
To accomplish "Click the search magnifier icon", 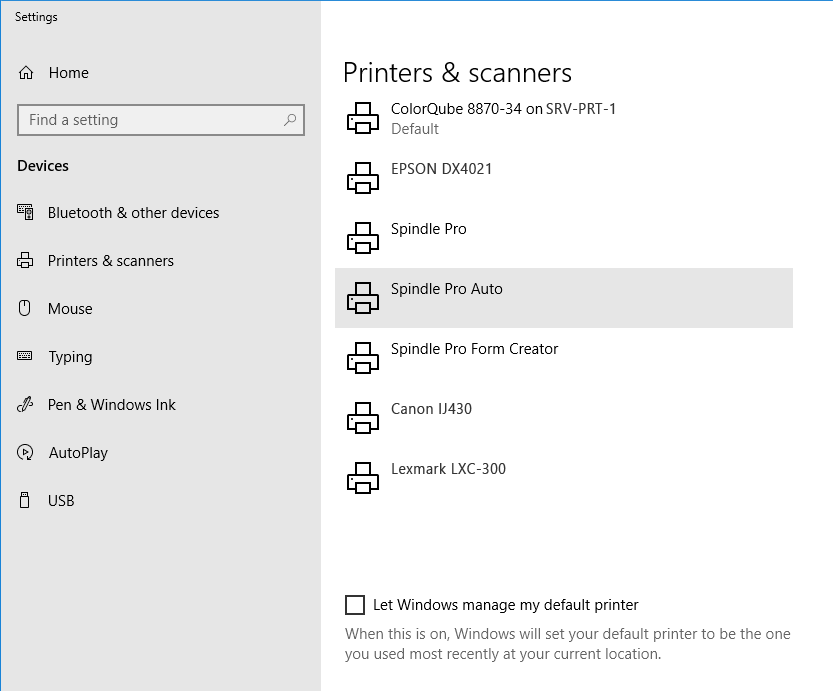I will [x=290, y=120].
